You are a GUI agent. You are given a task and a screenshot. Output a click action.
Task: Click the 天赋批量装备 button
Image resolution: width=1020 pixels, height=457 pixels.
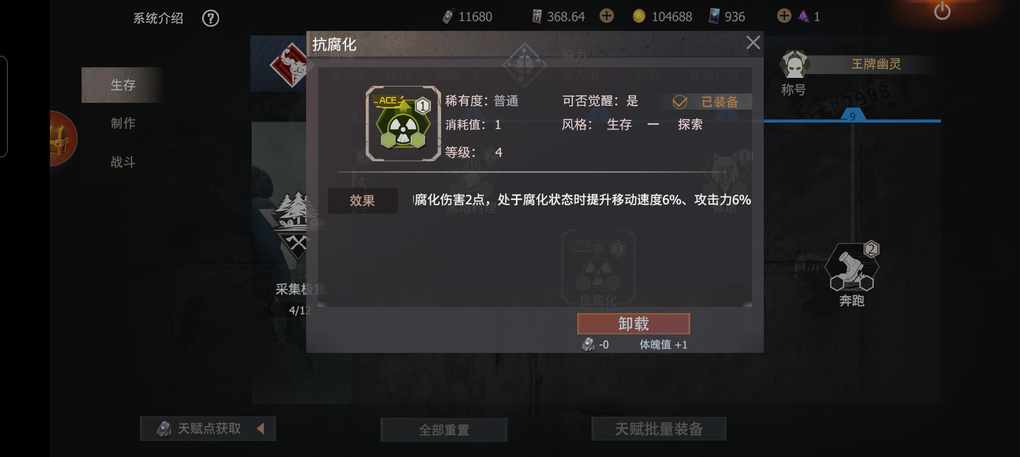click(659, 429)
